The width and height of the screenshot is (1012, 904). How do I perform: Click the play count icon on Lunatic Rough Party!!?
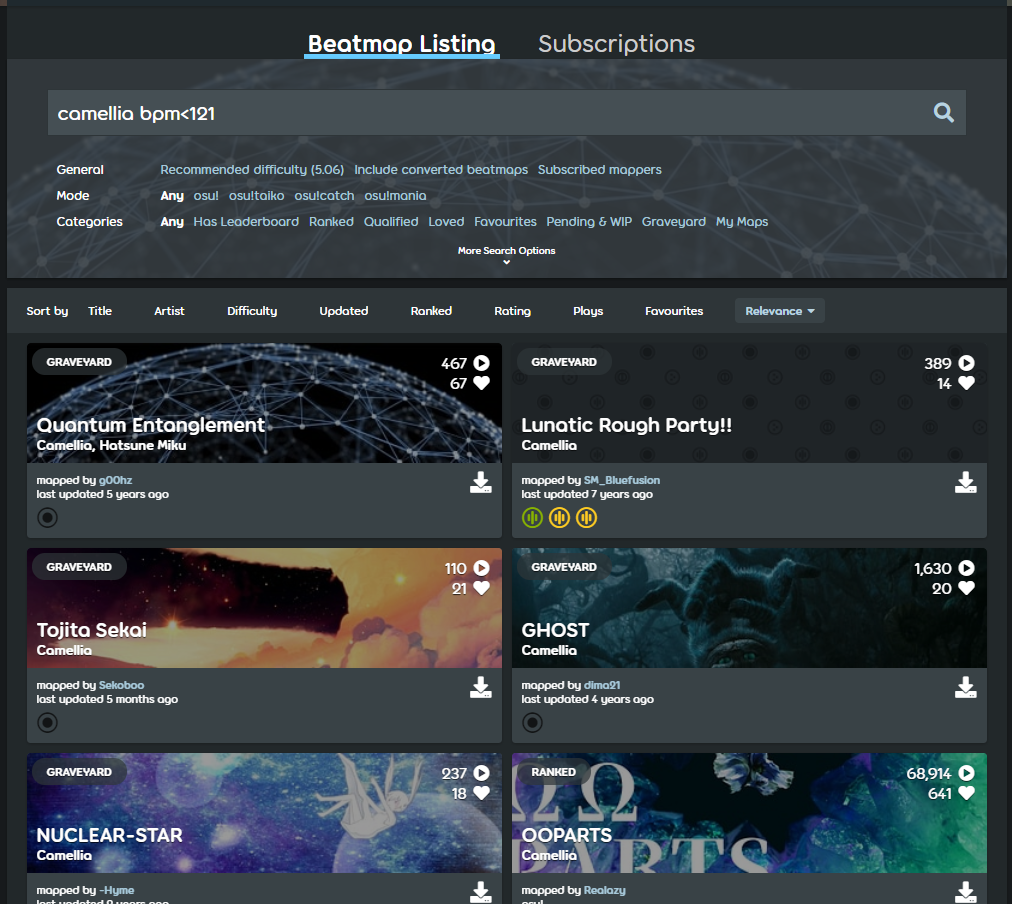966,363
